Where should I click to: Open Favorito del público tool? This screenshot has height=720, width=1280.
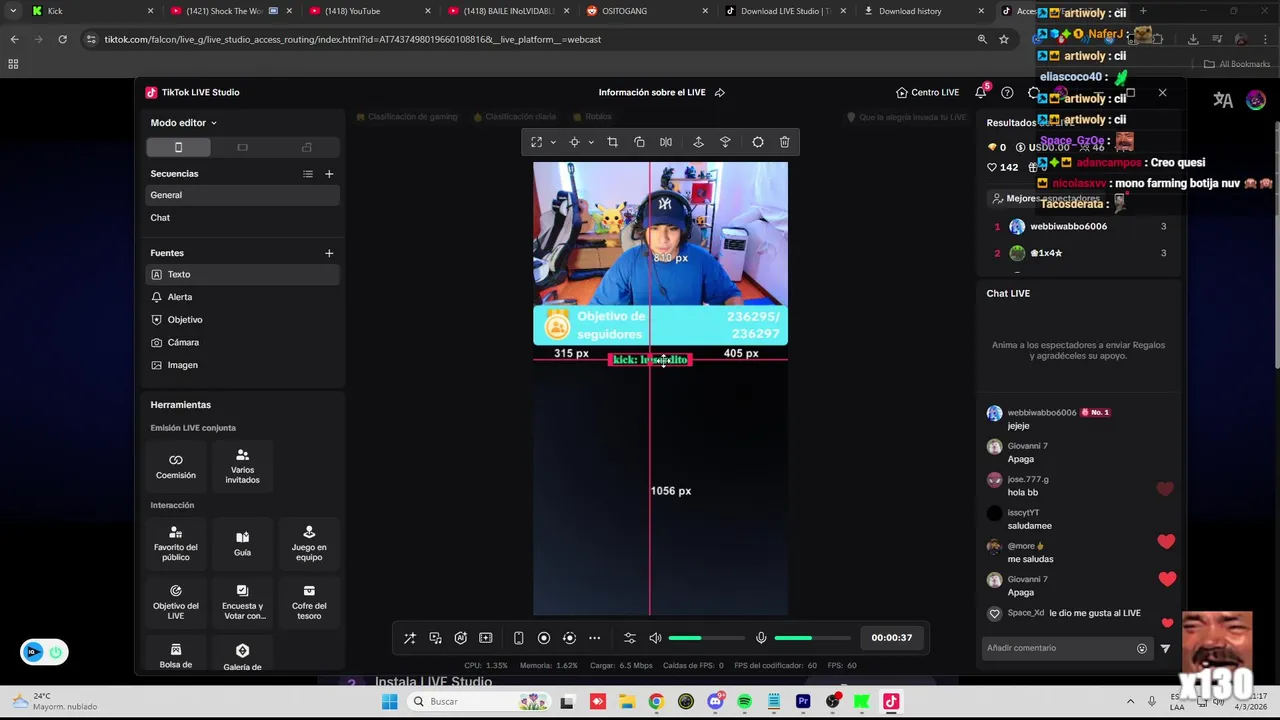tap(176, 543)
